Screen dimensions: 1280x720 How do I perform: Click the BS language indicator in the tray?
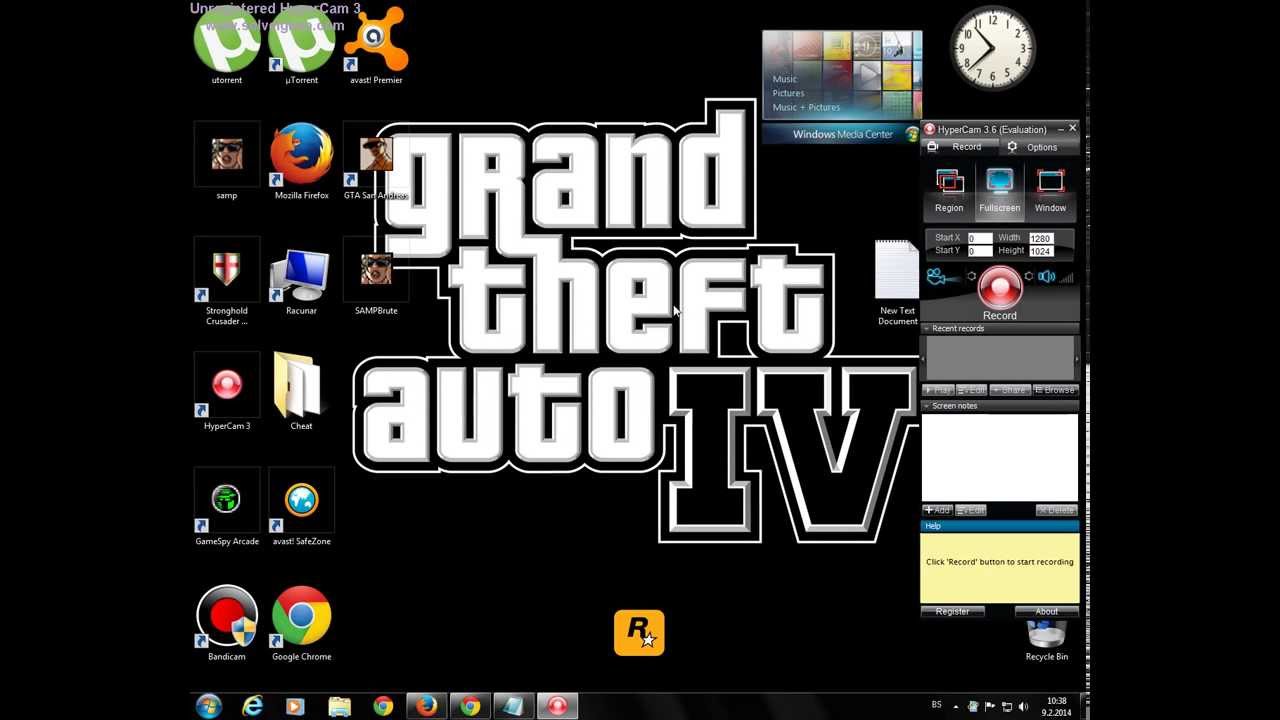pos(937,705)
